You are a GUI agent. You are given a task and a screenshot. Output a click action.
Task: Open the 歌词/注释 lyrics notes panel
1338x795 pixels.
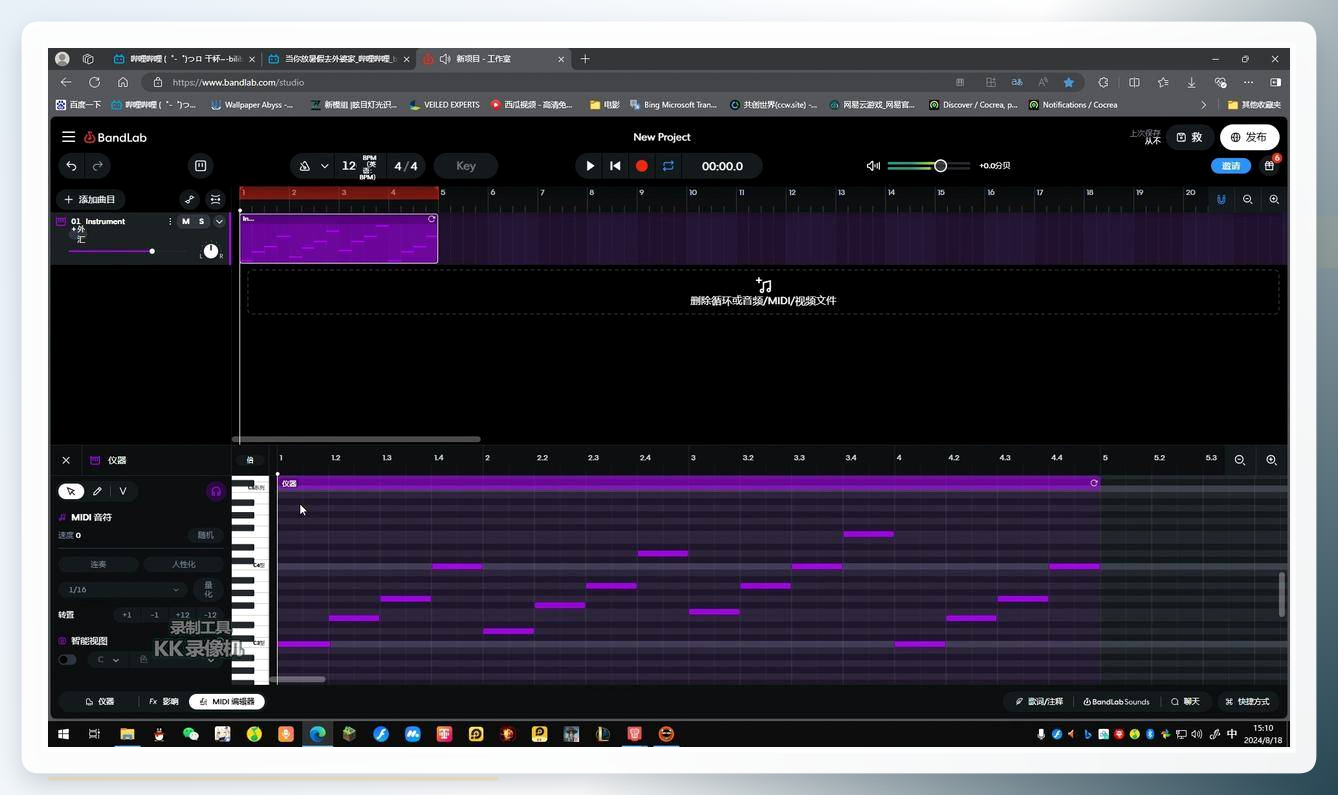coord(1040,702)
